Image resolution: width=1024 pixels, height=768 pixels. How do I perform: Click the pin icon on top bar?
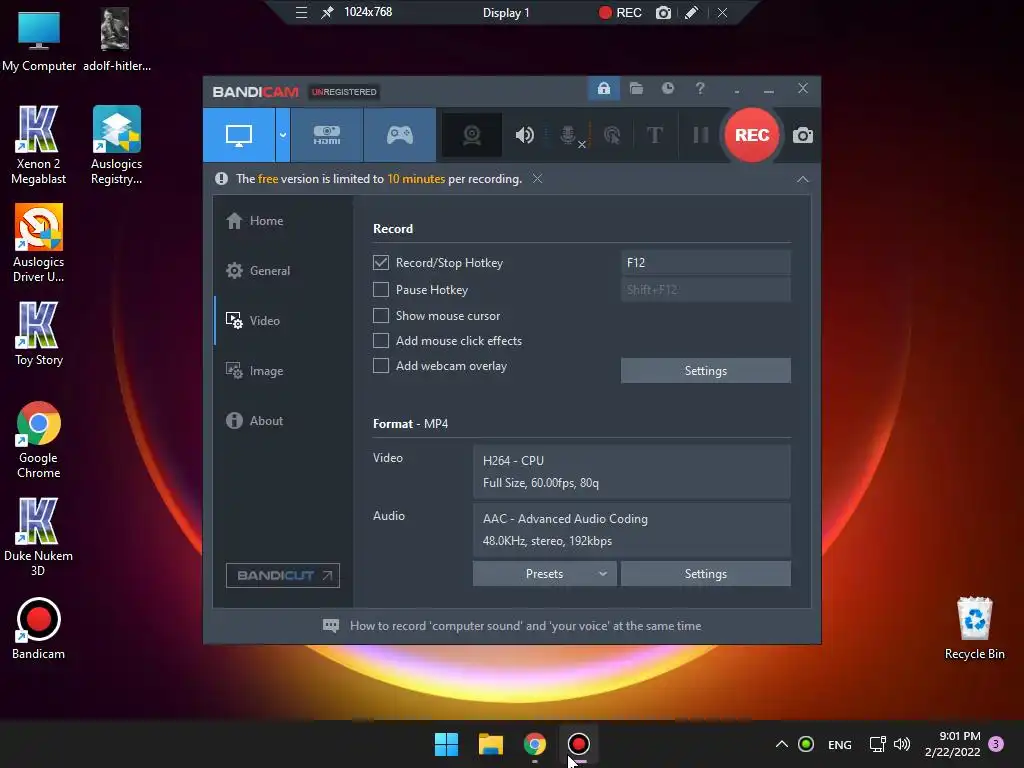pos(327,12)
